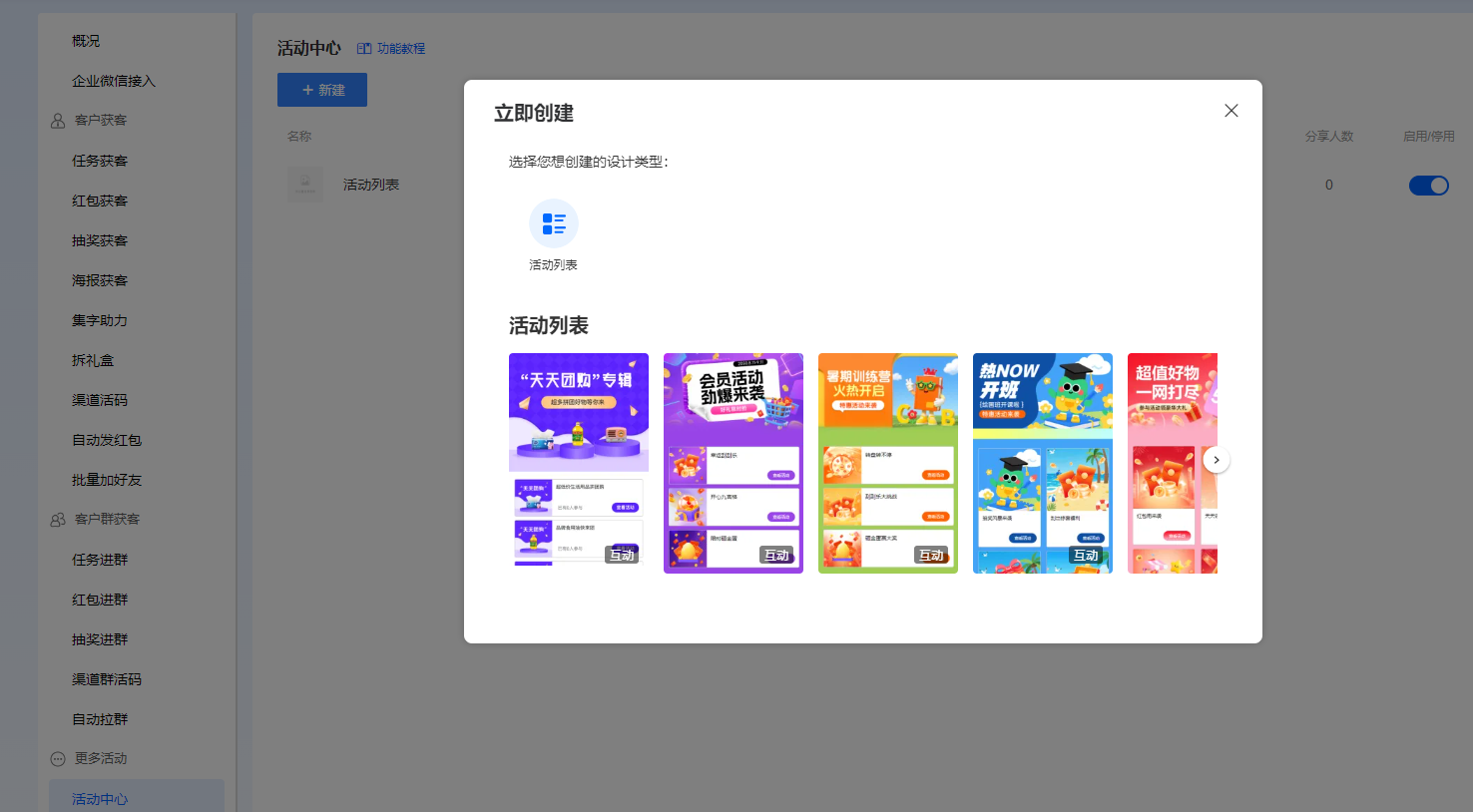Choose the 暑期训练营 template thumbnail
The height and width of the screenshot is (812, 1473).
[x=888, y=463]
